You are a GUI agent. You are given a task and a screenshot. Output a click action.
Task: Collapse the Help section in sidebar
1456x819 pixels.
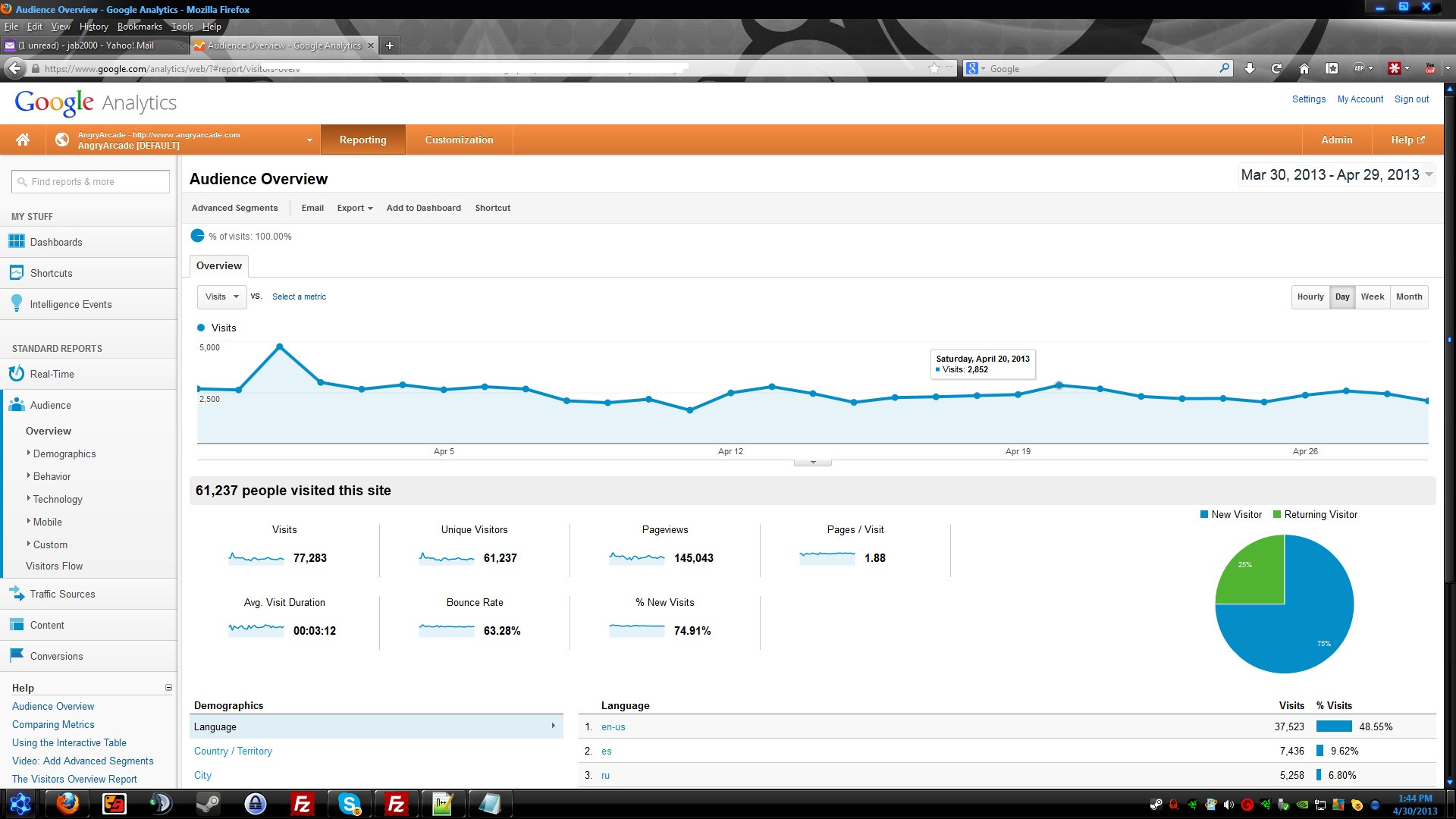(x=168, y=688)
